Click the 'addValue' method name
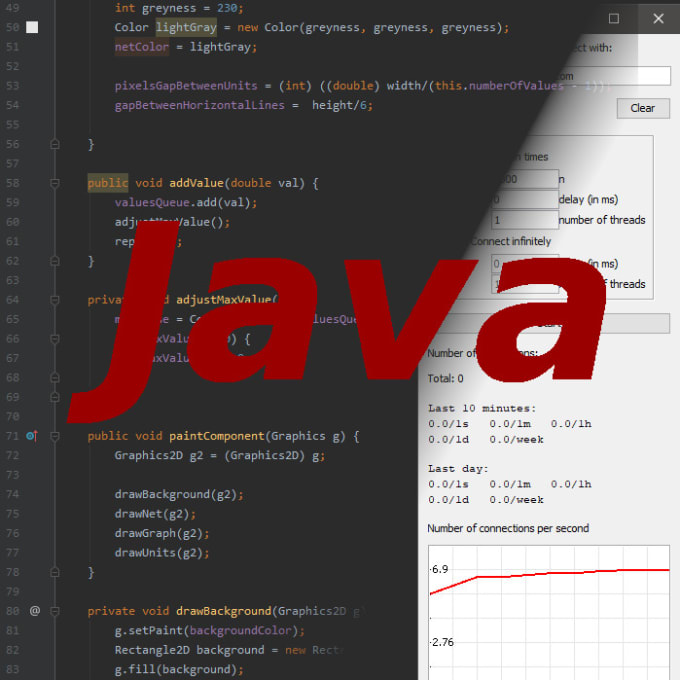Viewport: 680px width, 680px height. [196, 183]
